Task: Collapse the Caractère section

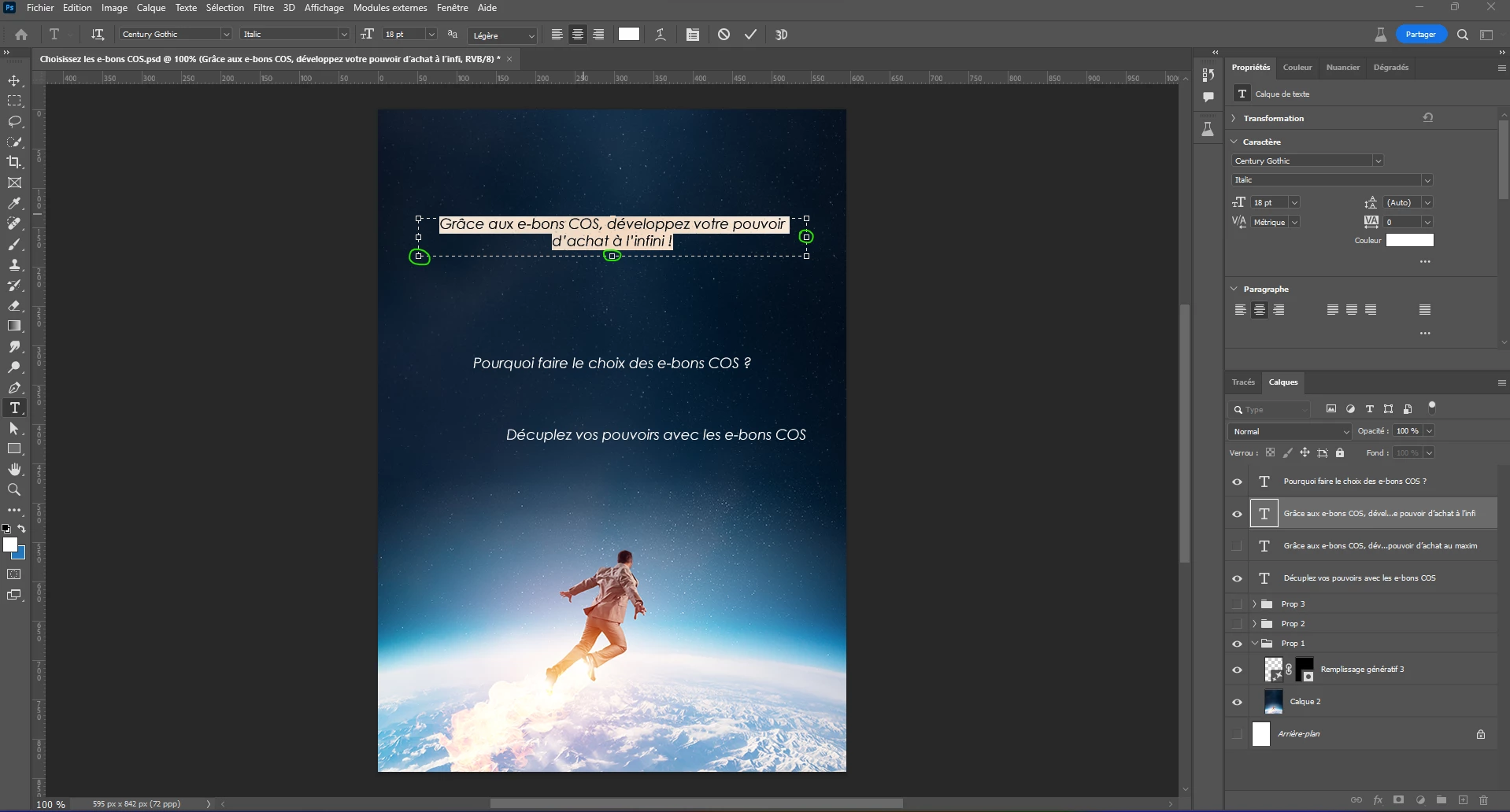Action: 1234,142
